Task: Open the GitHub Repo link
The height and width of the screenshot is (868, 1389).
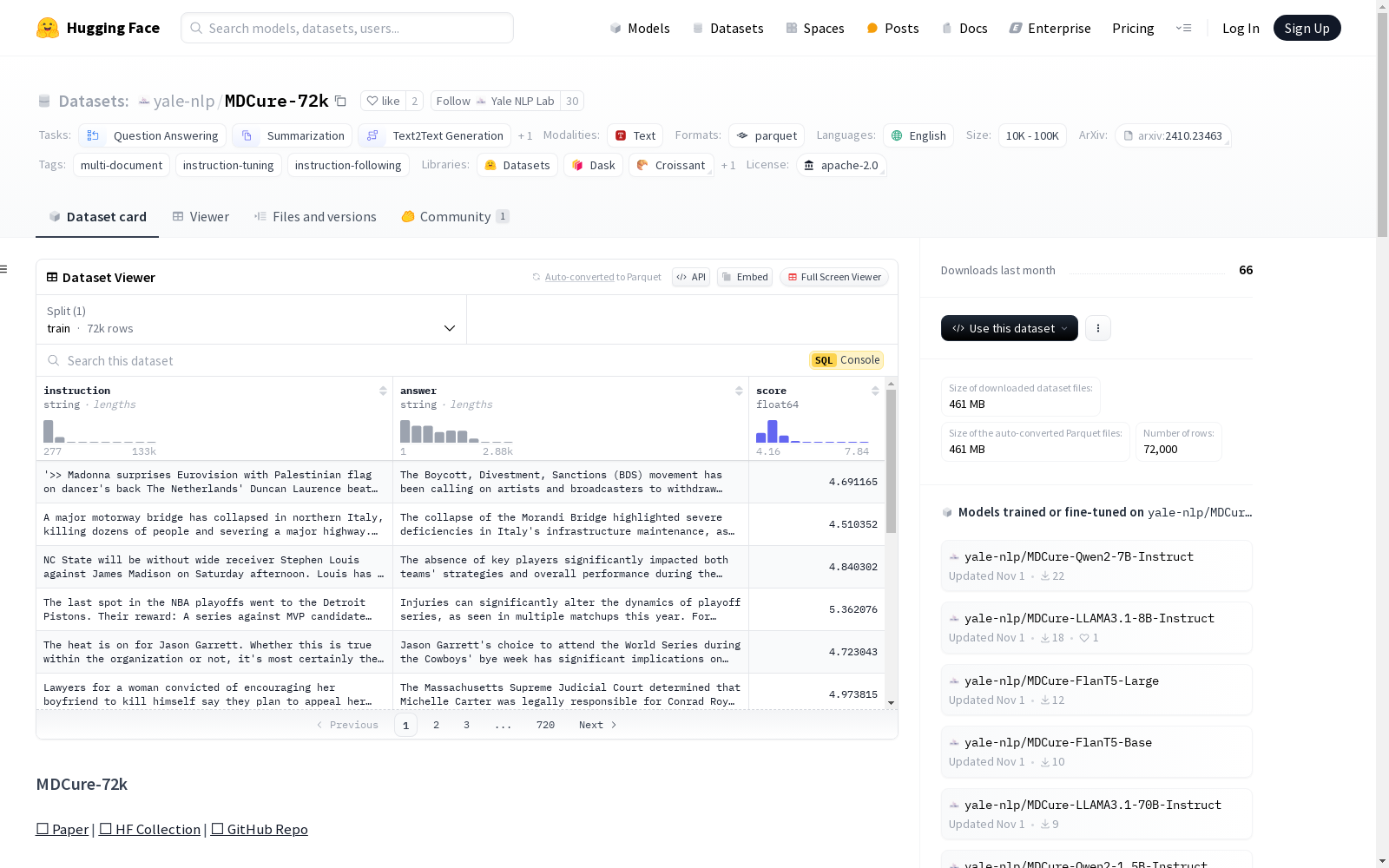Action: (x=259, y=829)
